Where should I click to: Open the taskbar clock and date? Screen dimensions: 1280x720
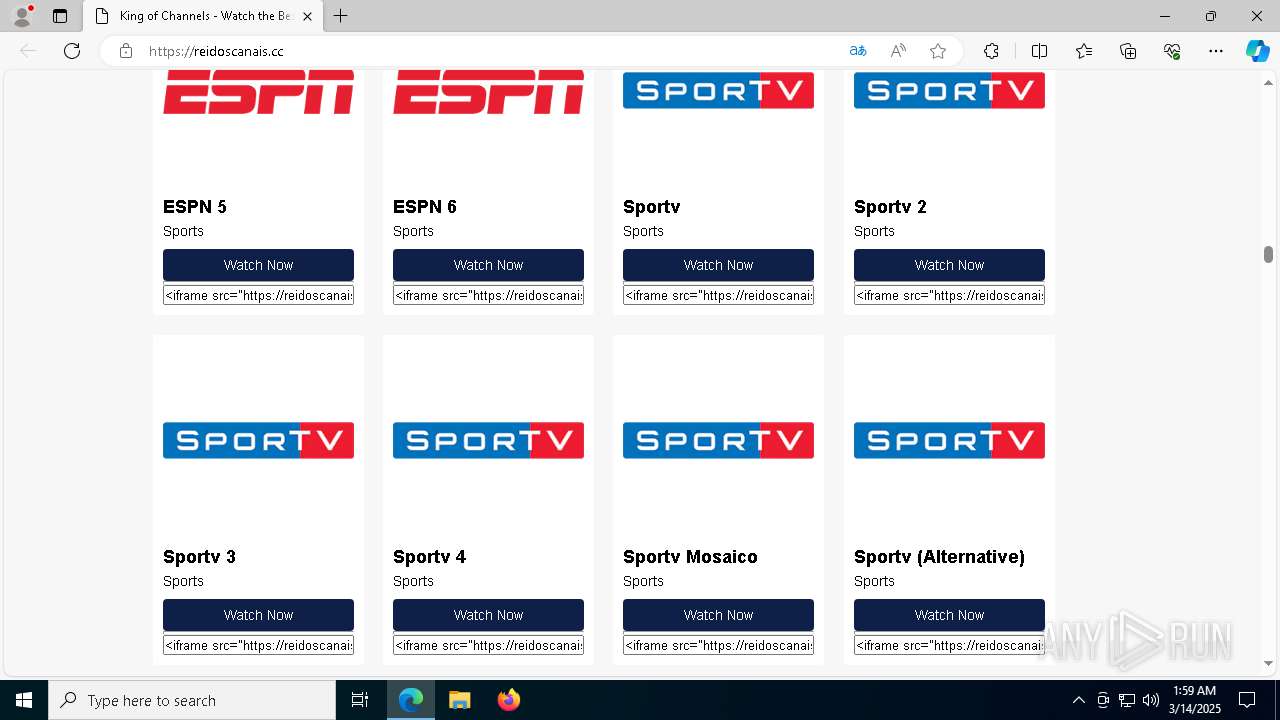point(1194,700)
